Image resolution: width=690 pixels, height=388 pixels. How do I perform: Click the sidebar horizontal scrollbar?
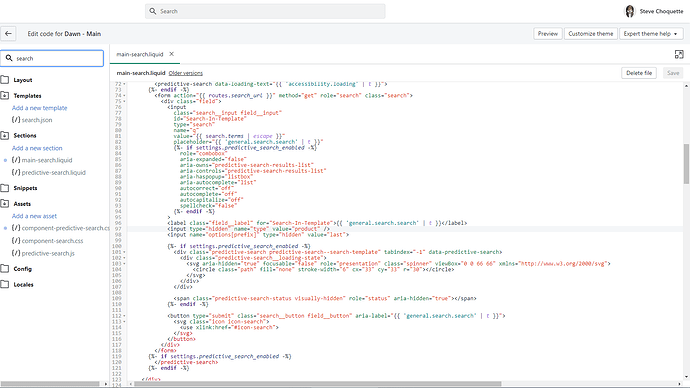[x=50, y=384]
